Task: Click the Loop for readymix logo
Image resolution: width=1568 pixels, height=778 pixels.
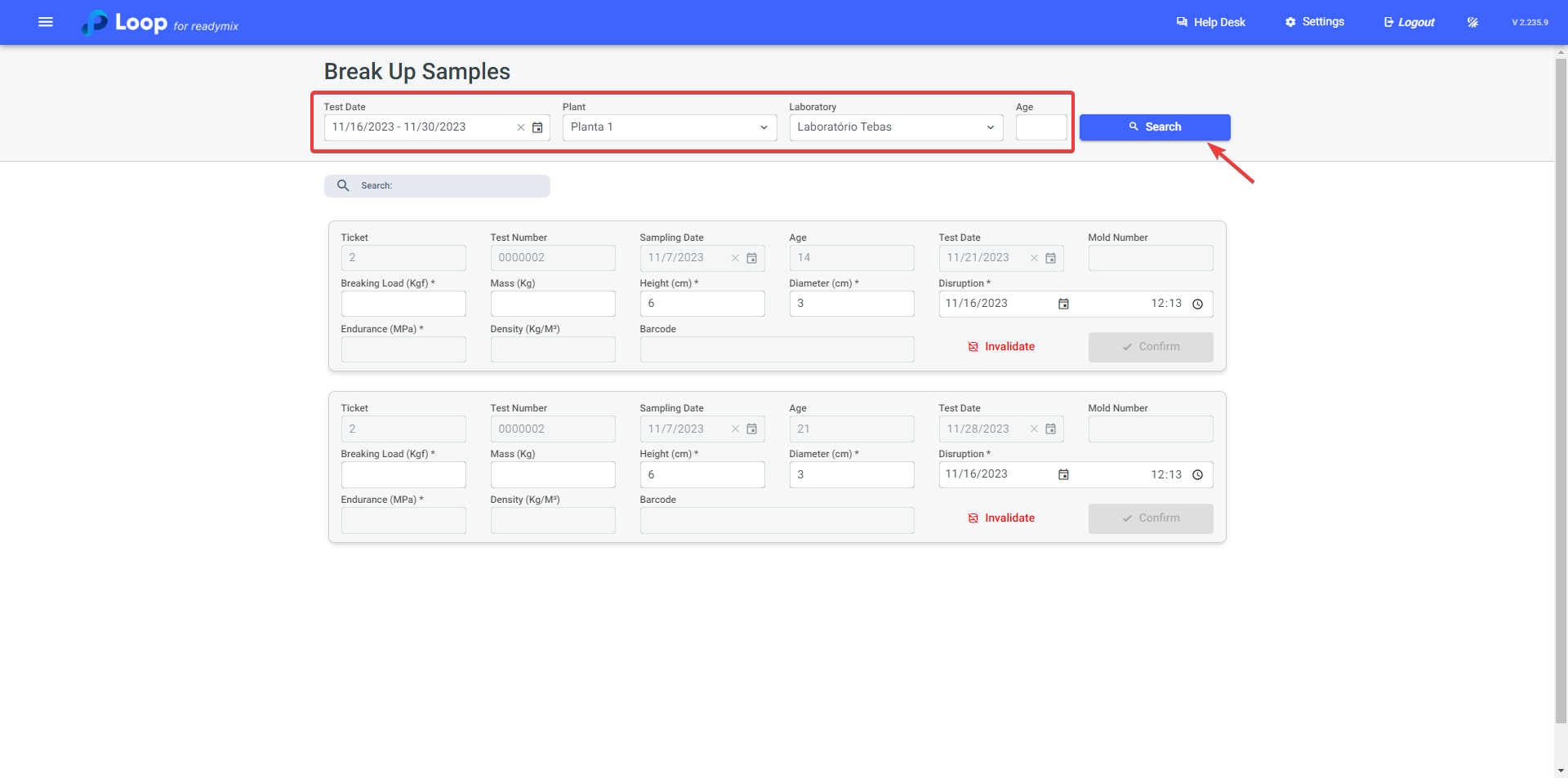Action: pyautogui.click(x=160, y=23)
